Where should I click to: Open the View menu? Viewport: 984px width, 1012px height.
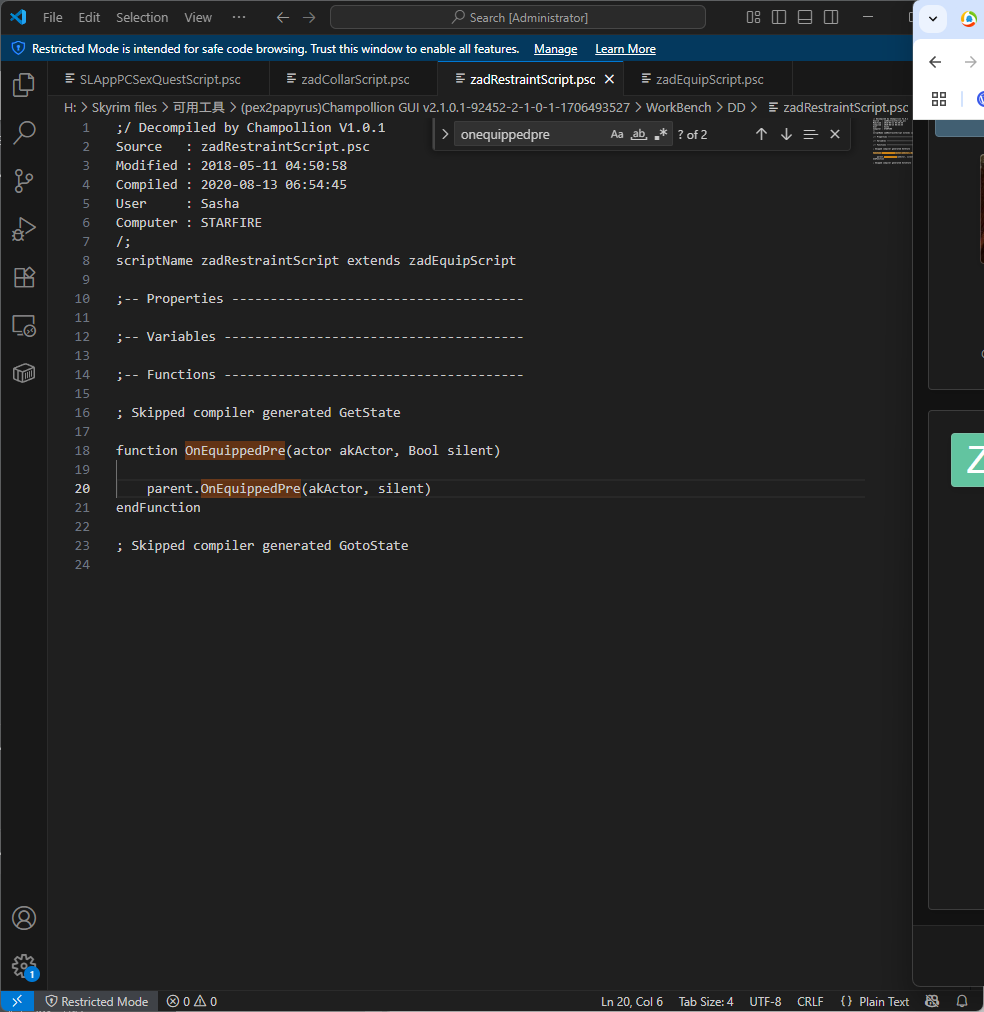(x=197, y=17)
